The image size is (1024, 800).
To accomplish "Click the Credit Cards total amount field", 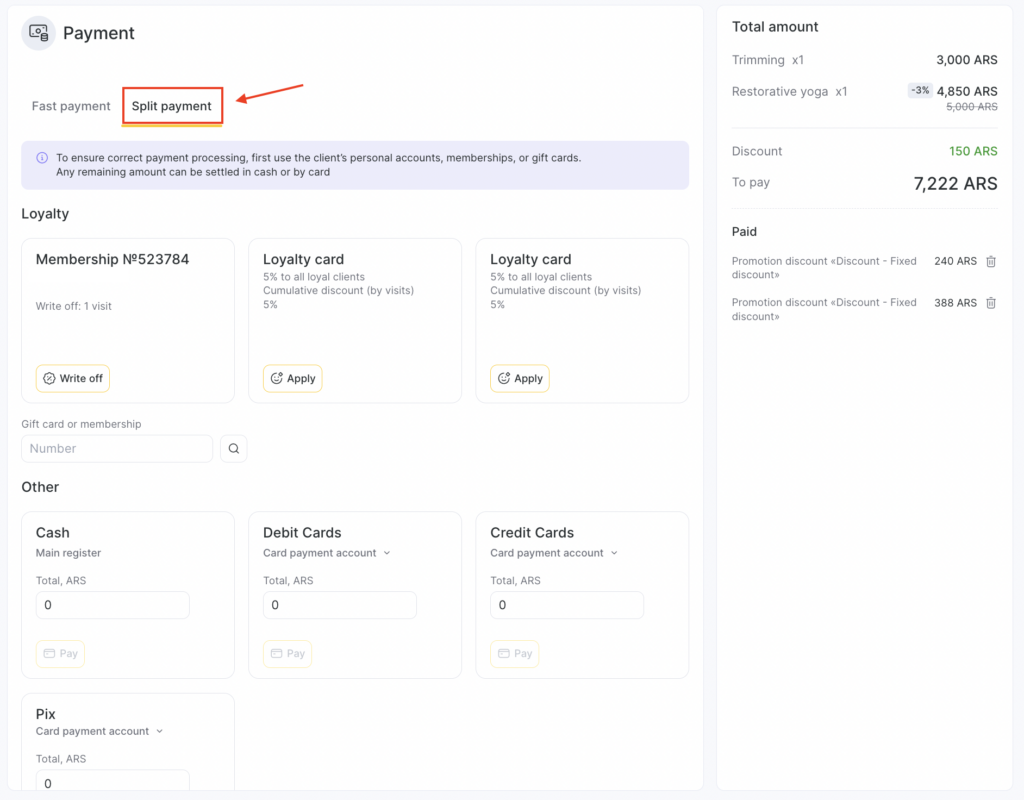I will (x=566, y=605).
